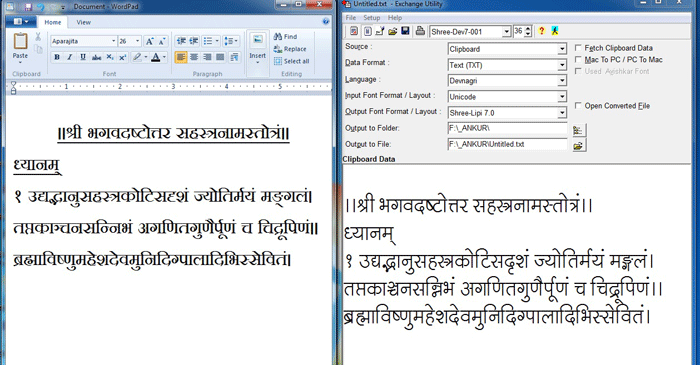Image resolution: width=700 pixels, height=365 pixels.
Task: Pick WordPad font text color
Action: [158, 57]
